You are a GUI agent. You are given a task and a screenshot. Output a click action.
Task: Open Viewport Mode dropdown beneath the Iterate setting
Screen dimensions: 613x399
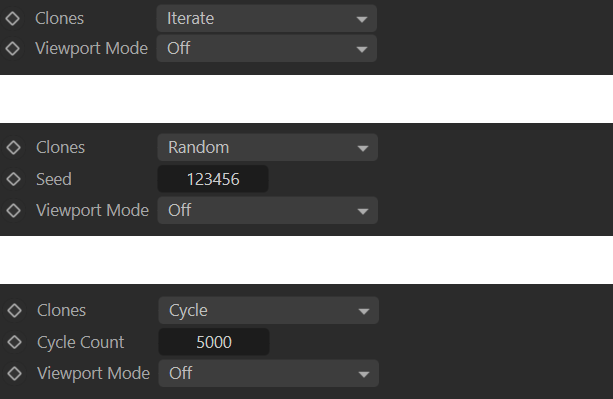[x=267, y=48]
